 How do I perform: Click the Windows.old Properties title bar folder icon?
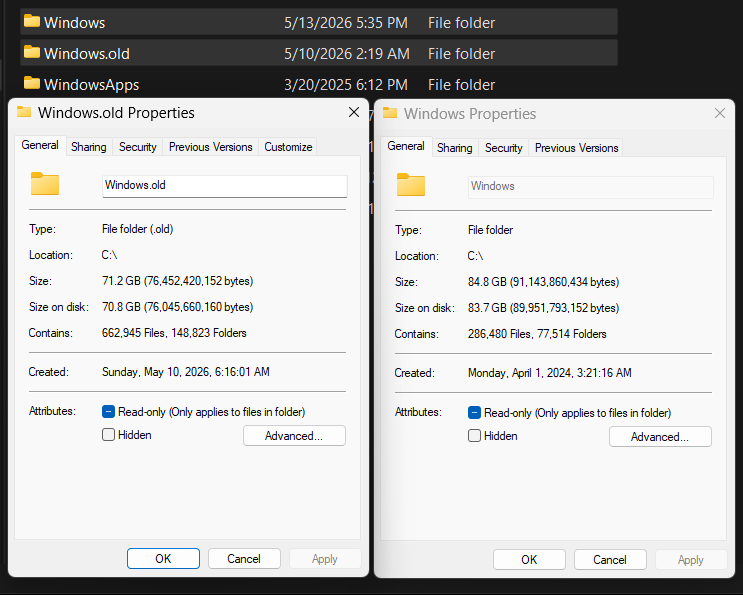point(24,112)
